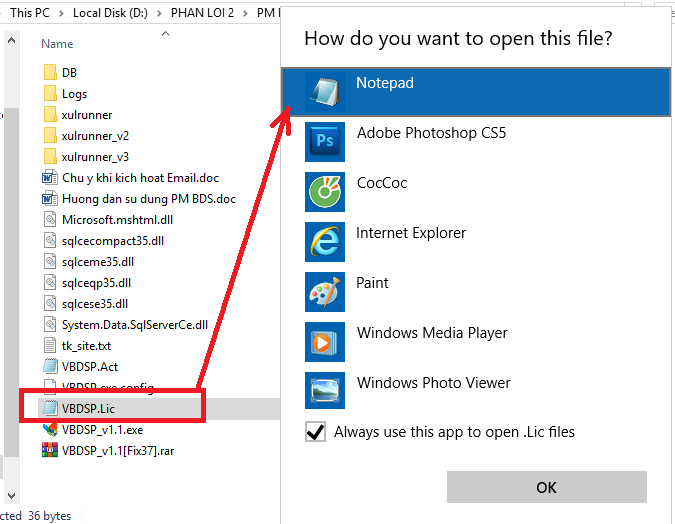Select the file name sqlceme35.dll

[x=98, y=261]
